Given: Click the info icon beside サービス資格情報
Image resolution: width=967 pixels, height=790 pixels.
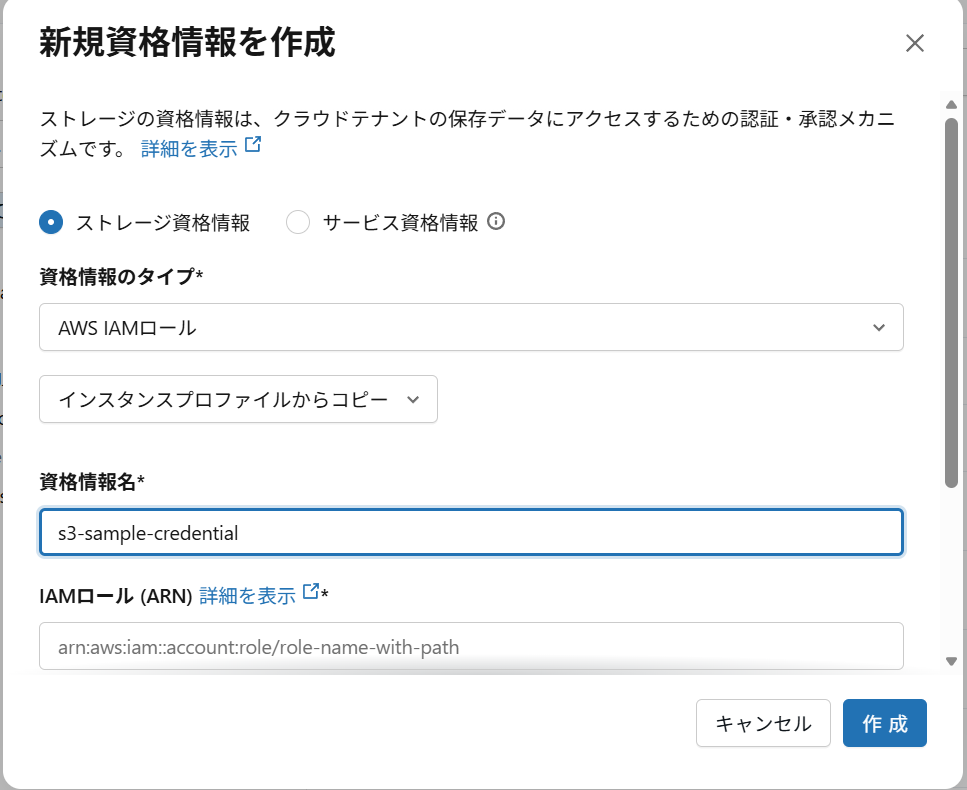Looking at the screenshot, I should pyautogui.click(x=496, y=221).
